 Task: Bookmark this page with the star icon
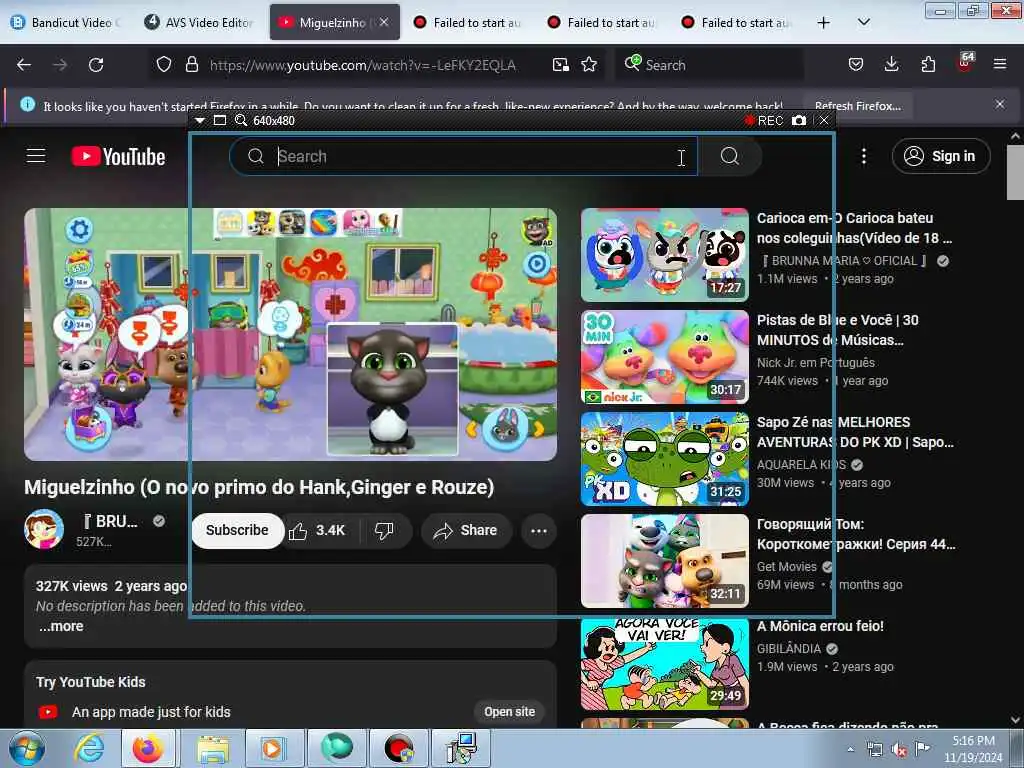pos(589,65)
